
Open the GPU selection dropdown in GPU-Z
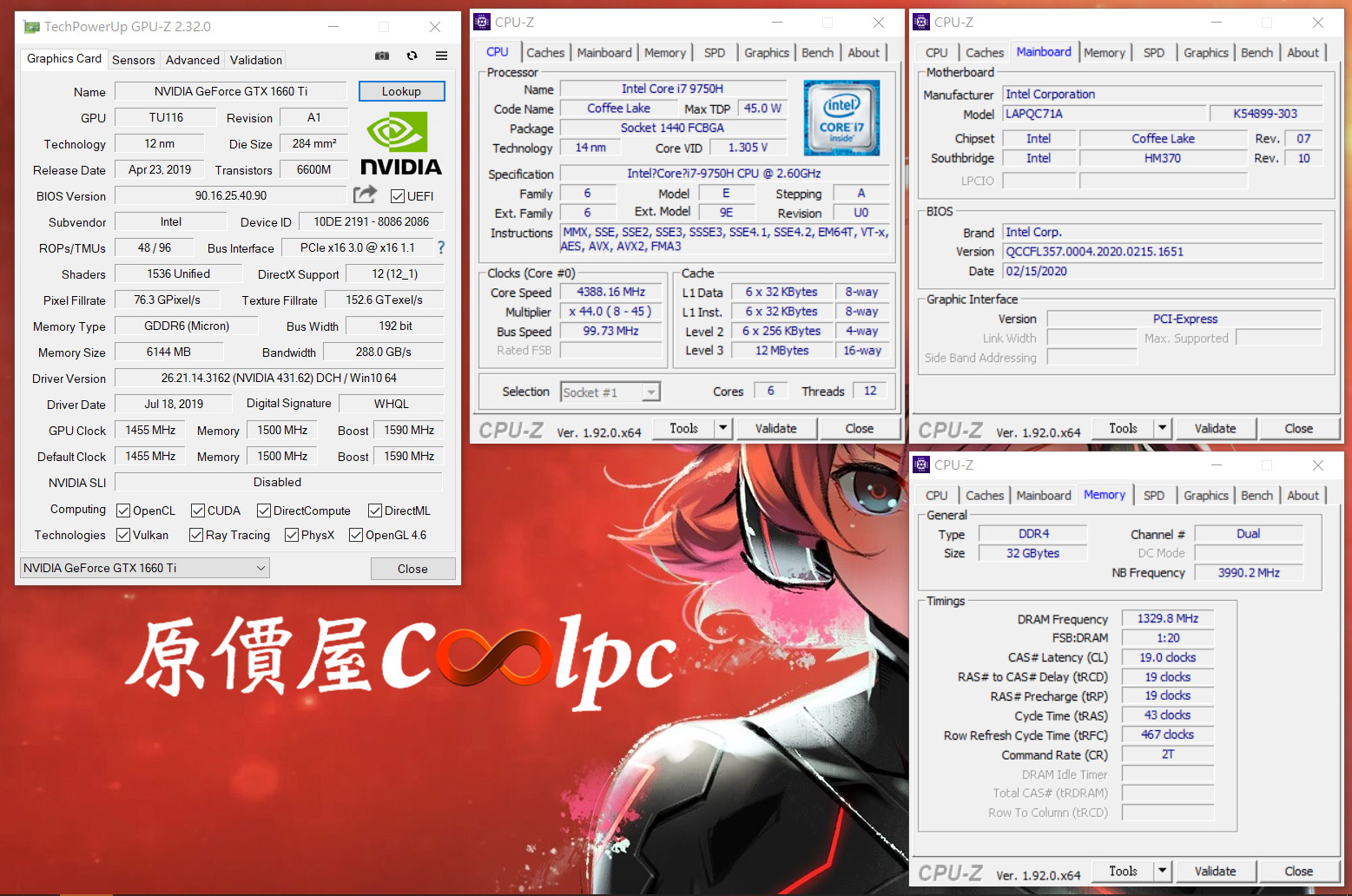144,568
